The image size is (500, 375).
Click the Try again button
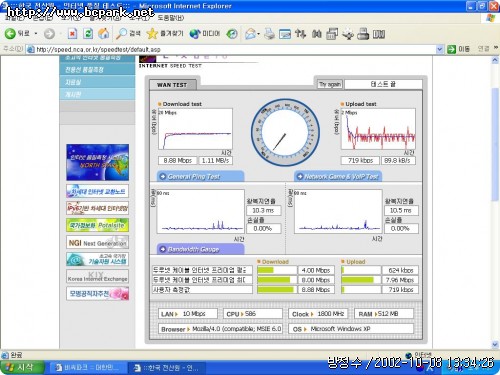pyautogui.click(x=330, y=84)
